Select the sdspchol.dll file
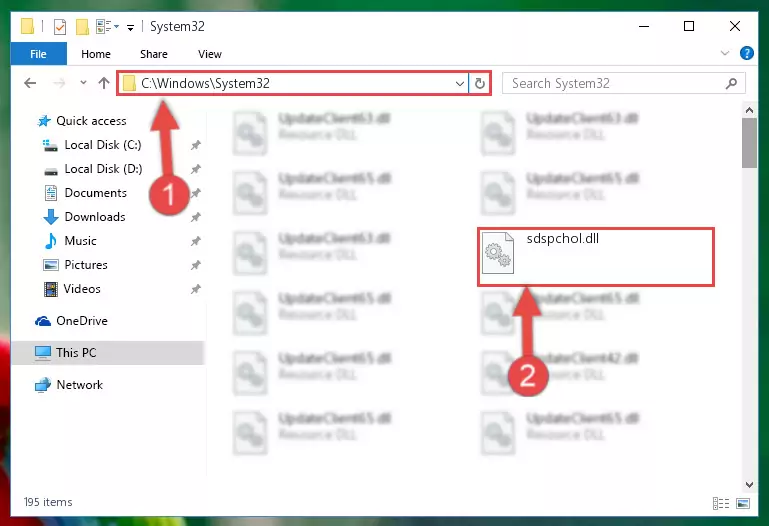The height and width of the screenshot is (526, 769). point(596,257)
